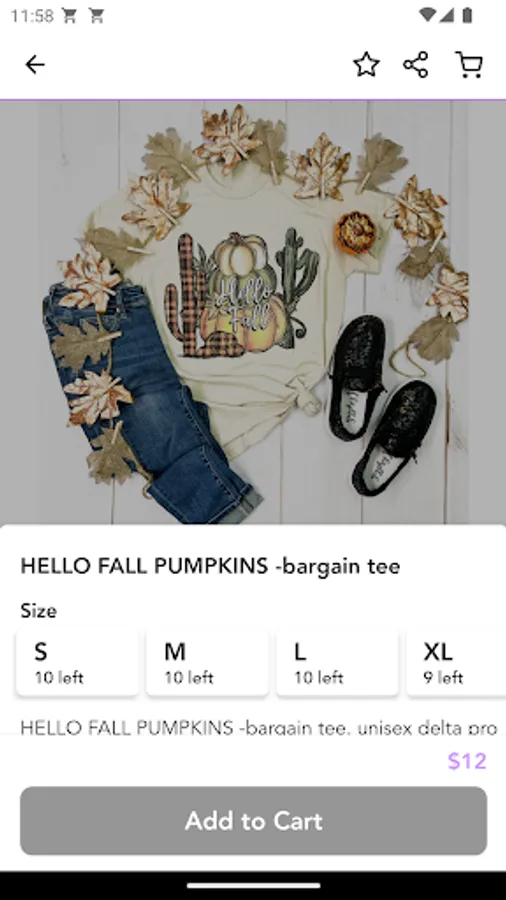Tap the Wi-Fi status icon
Viewport: 506px width, 900px height.
click(x=427, y=15)
